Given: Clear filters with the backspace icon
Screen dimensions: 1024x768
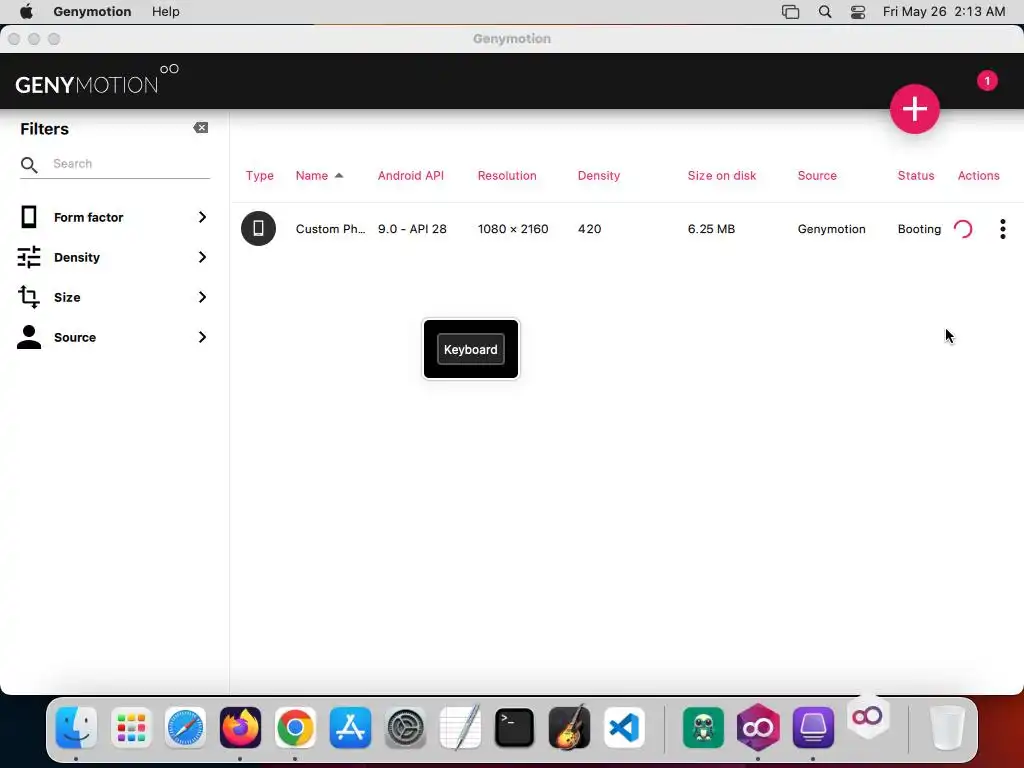Looking at the screenshot, I should tap(200, 127).
